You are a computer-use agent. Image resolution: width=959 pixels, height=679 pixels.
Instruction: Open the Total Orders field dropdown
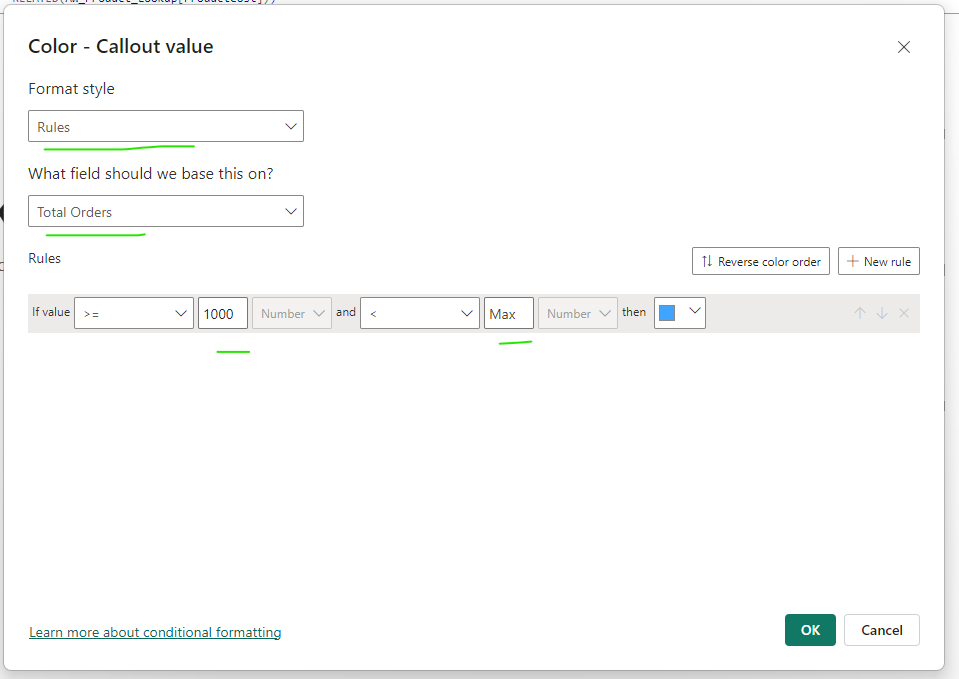(x=166, y=211)
